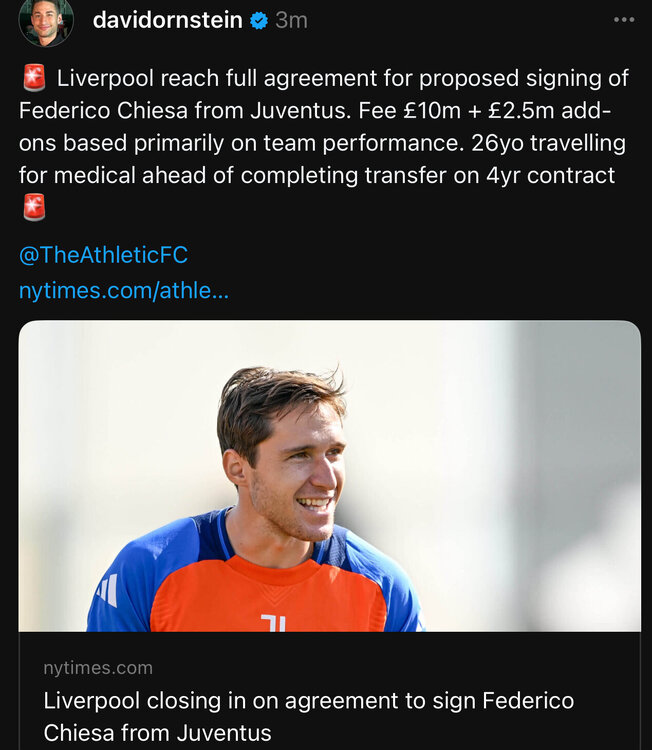Image resolution: width=652 pixels, height=750 pixels.
Task: Open davidornstein's profile picture
Action: tap(46, 20)
